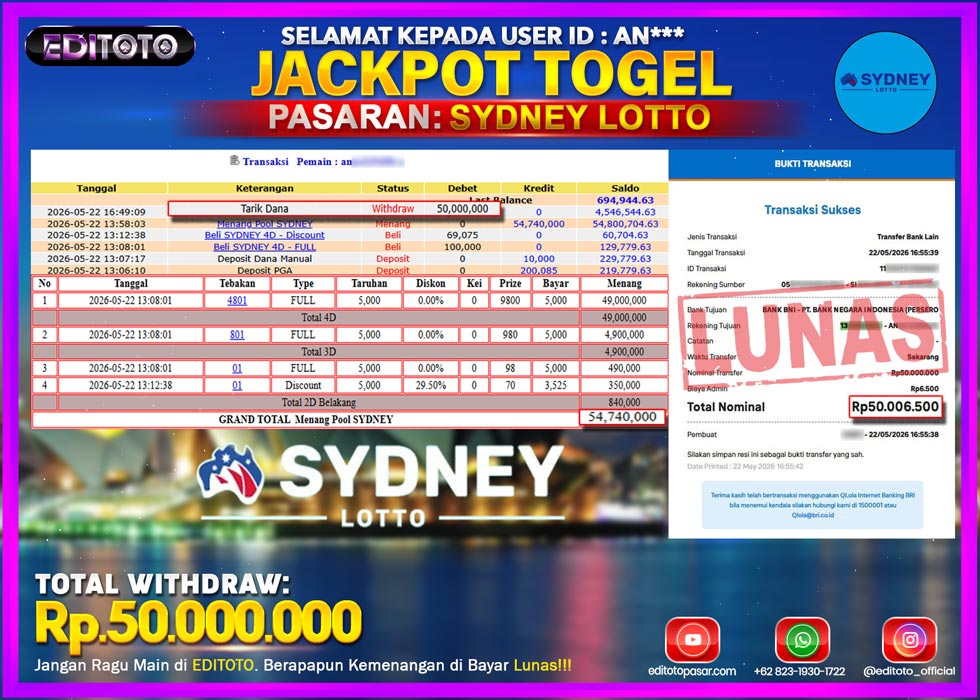This screenshot has height=700, width=980.
Task: Click the Tarik Dana entry
Action: coord(264,209)
